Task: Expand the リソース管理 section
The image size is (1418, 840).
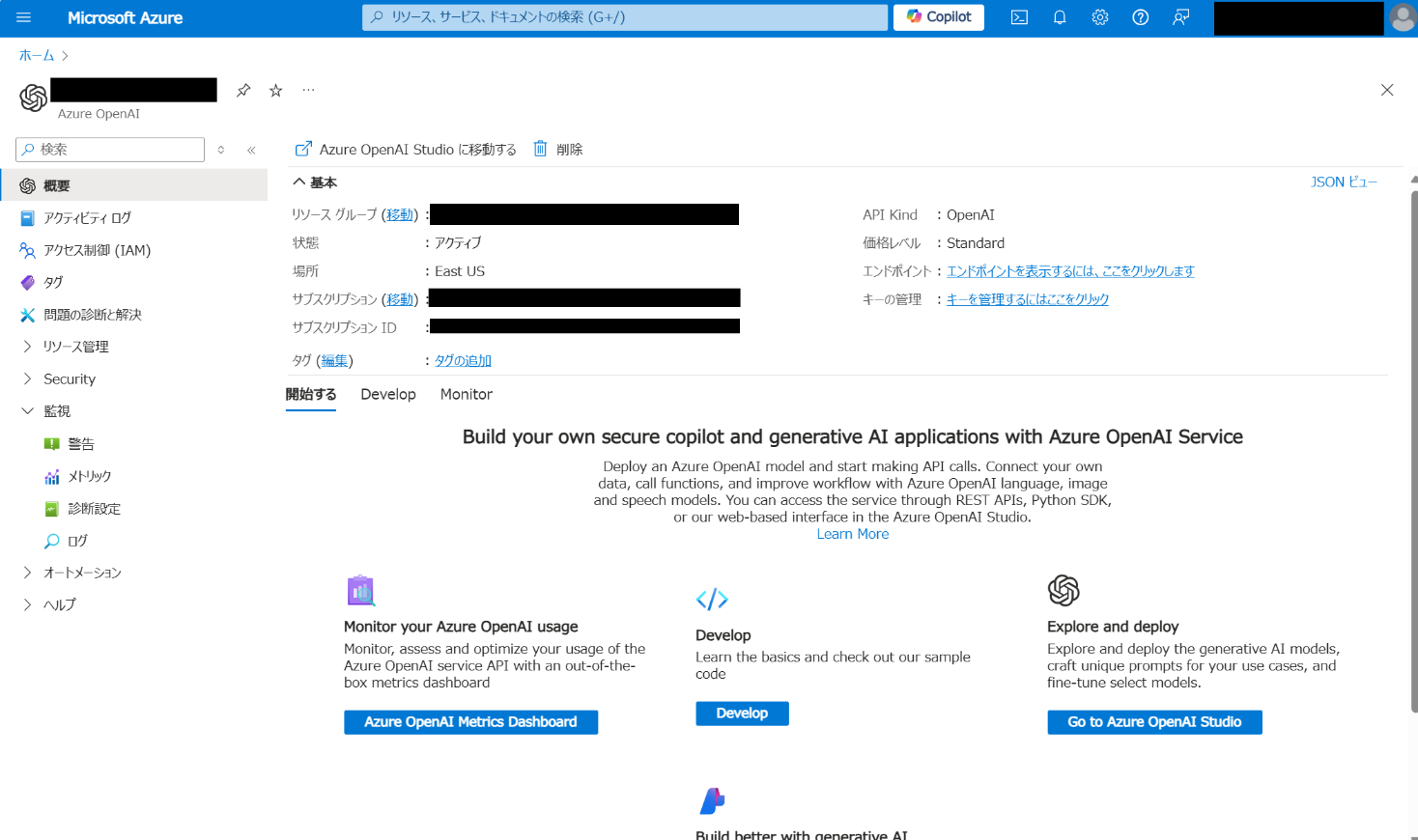Action: [x=77, y=346]
